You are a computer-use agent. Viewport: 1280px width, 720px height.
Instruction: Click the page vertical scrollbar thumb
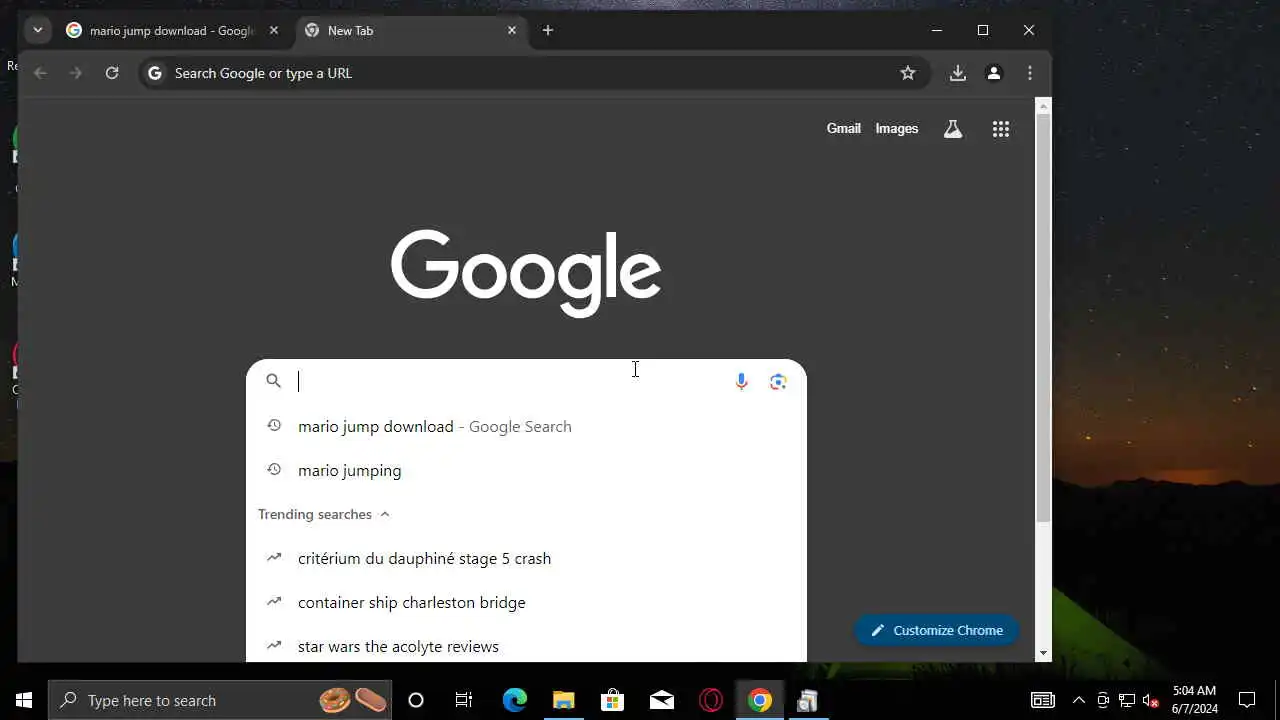click(1043, 318)
